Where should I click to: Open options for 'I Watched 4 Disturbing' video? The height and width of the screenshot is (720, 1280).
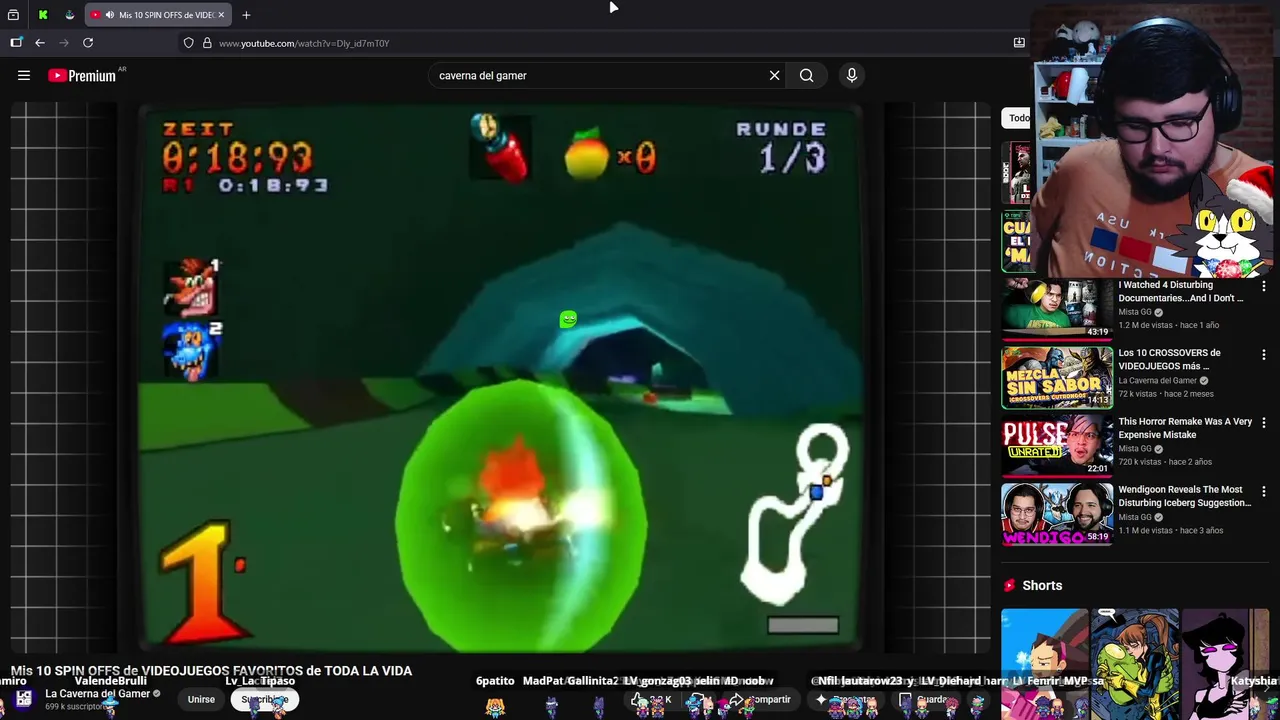1263,286
